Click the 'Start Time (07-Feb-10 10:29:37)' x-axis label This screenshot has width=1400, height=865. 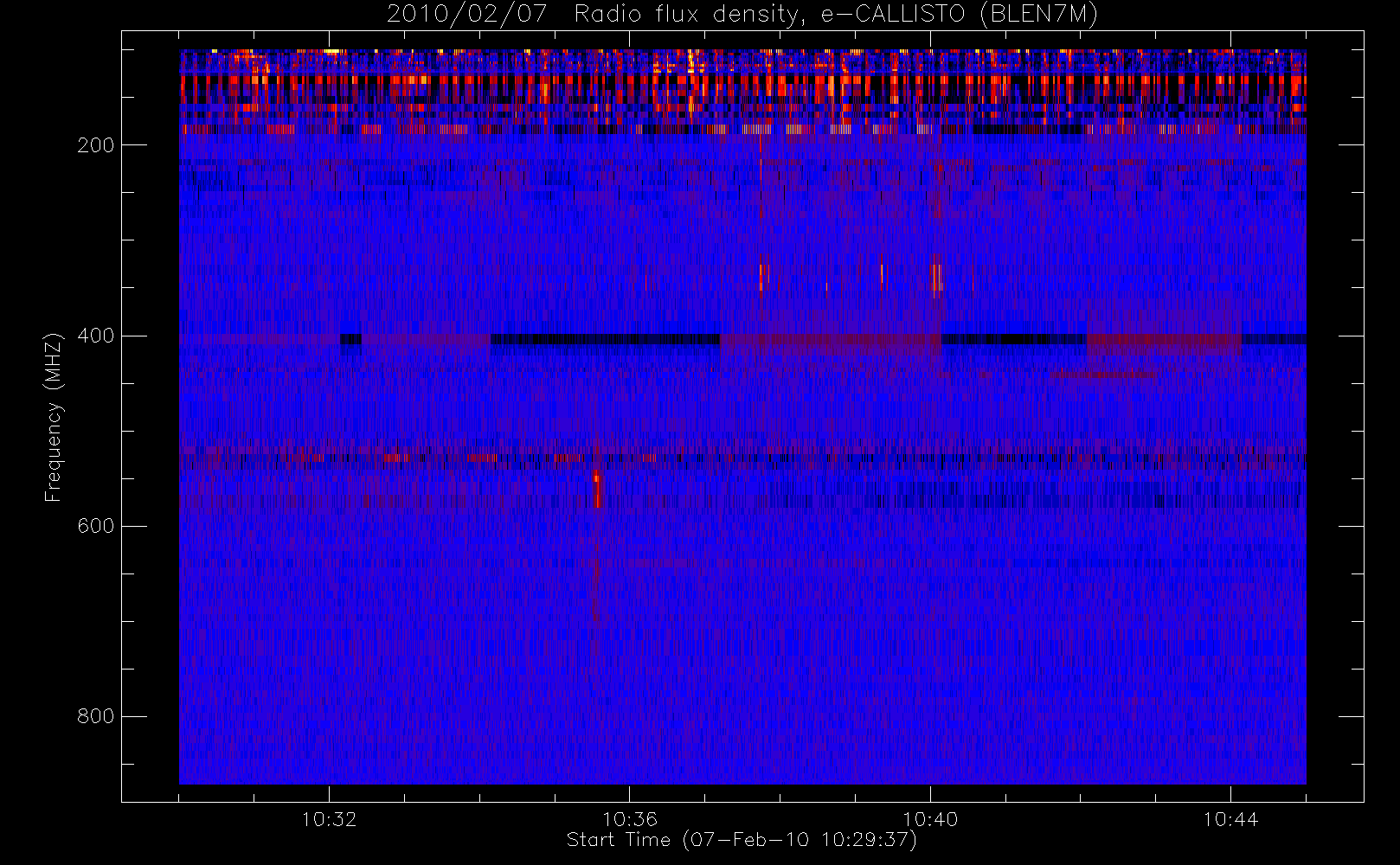[742, 840]
